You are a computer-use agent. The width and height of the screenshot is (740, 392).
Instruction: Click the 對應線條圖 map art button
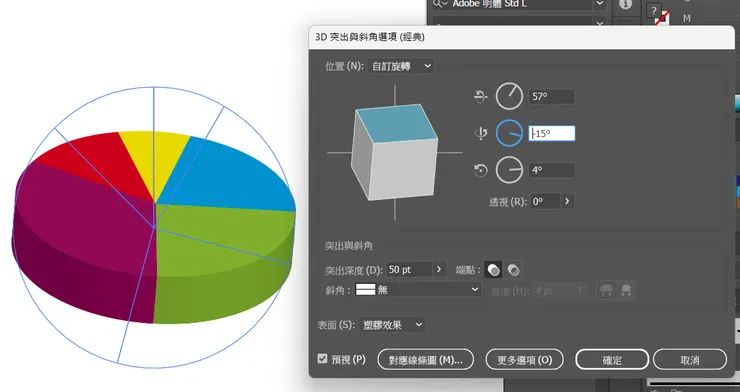point(426,360)
